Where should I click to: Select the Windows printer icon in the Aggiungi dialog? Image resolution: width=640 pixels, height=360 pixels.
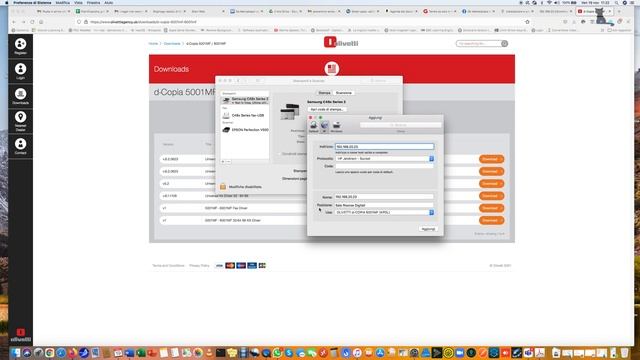click(x=336, y=127)
